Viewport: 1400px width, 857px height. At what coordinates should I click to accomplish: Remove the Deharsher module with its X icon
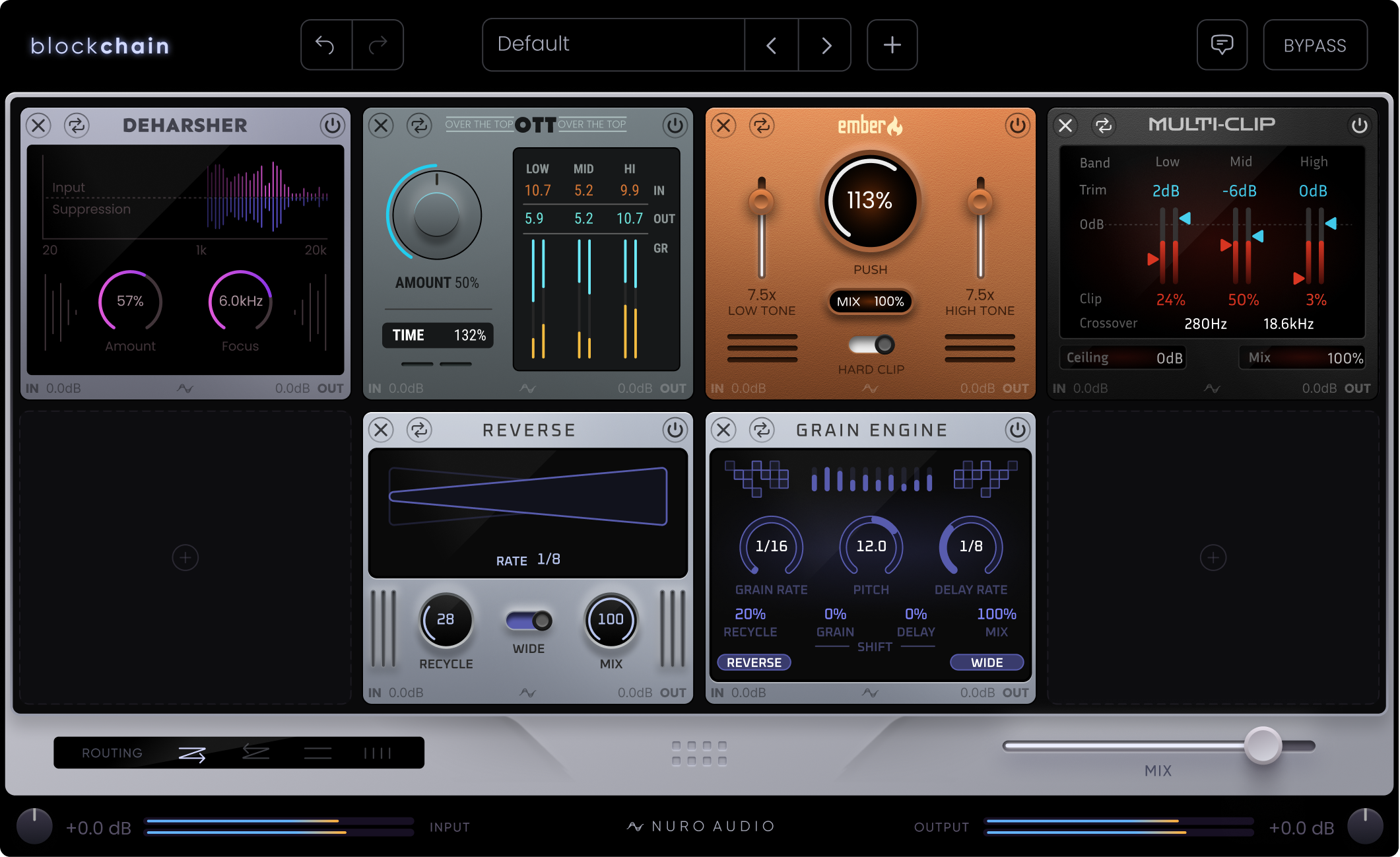point(39,125)
